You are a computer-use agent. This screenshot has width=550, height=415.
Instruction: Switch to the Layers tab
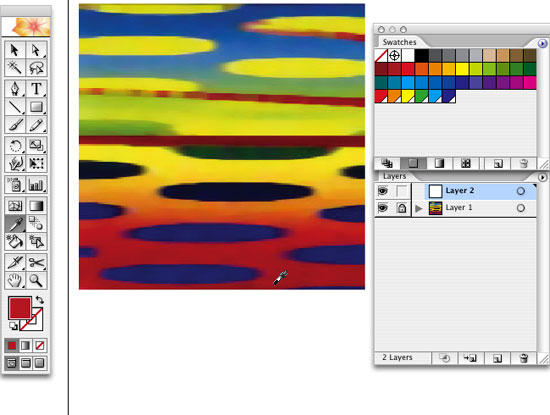click(x=395, y=176)
